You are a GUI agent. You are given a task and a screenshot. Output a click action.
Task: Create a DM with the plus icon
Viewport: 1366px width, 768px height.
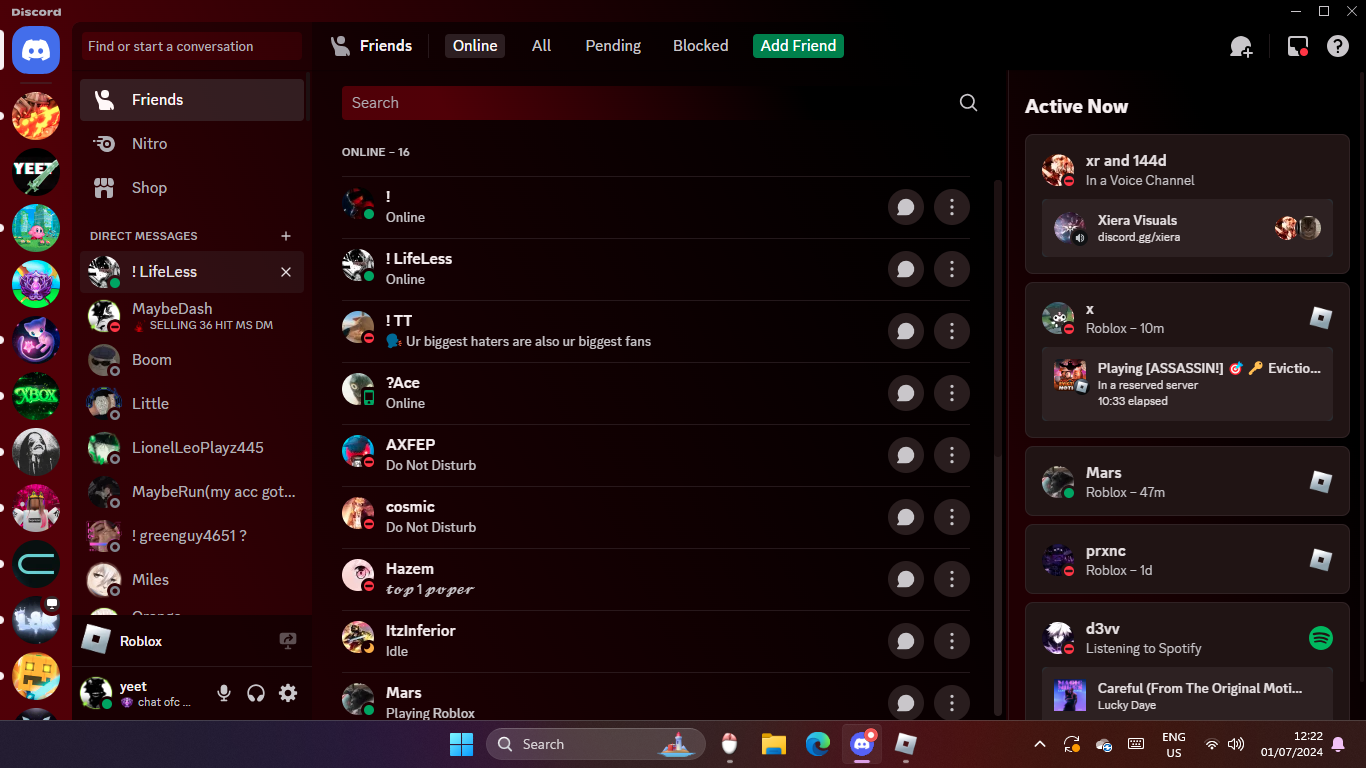(x=286, y=236)
